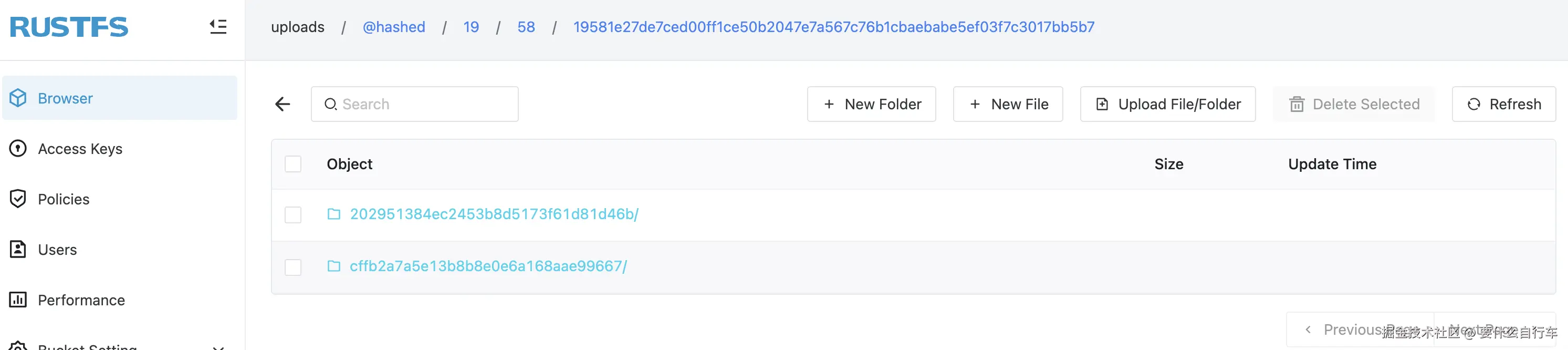Click the Users profile icon

[x=18, y=250]
